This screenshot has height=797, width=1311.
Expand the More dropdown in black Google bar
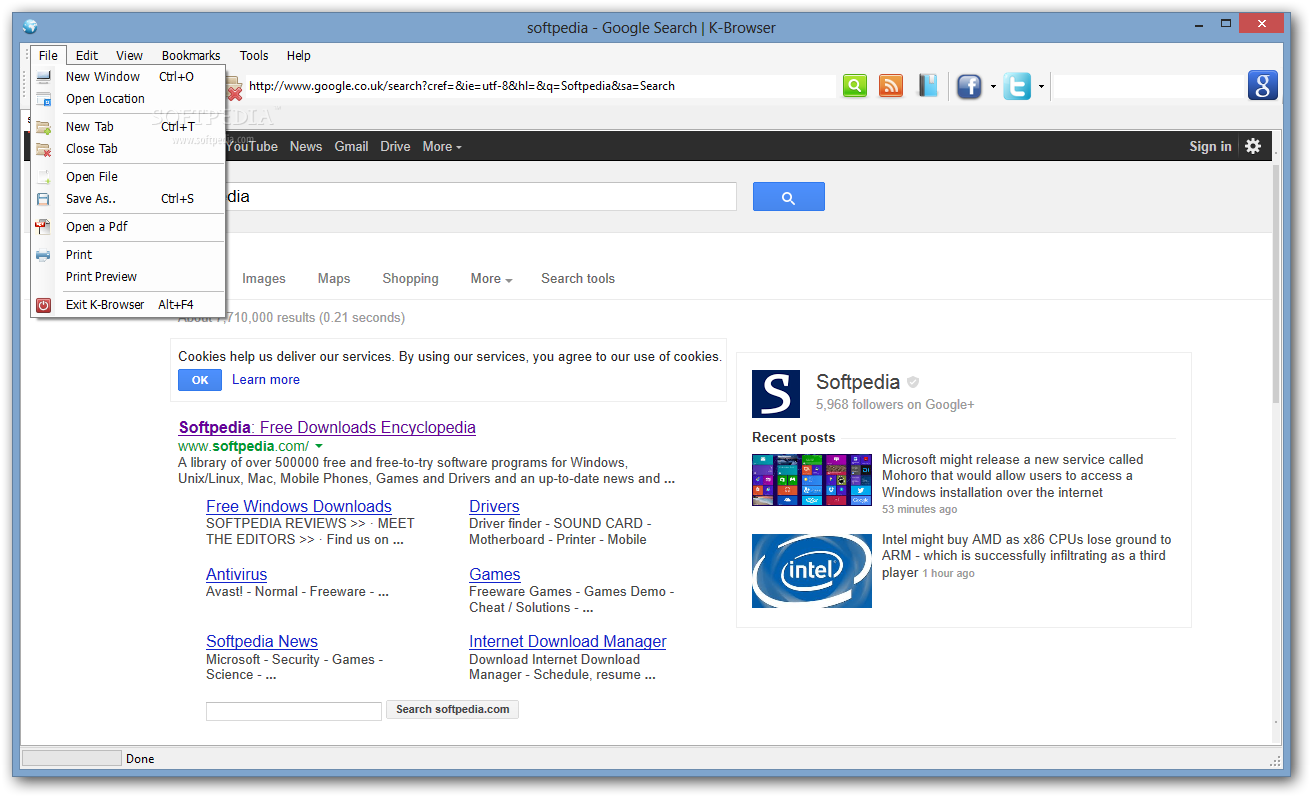442,147
